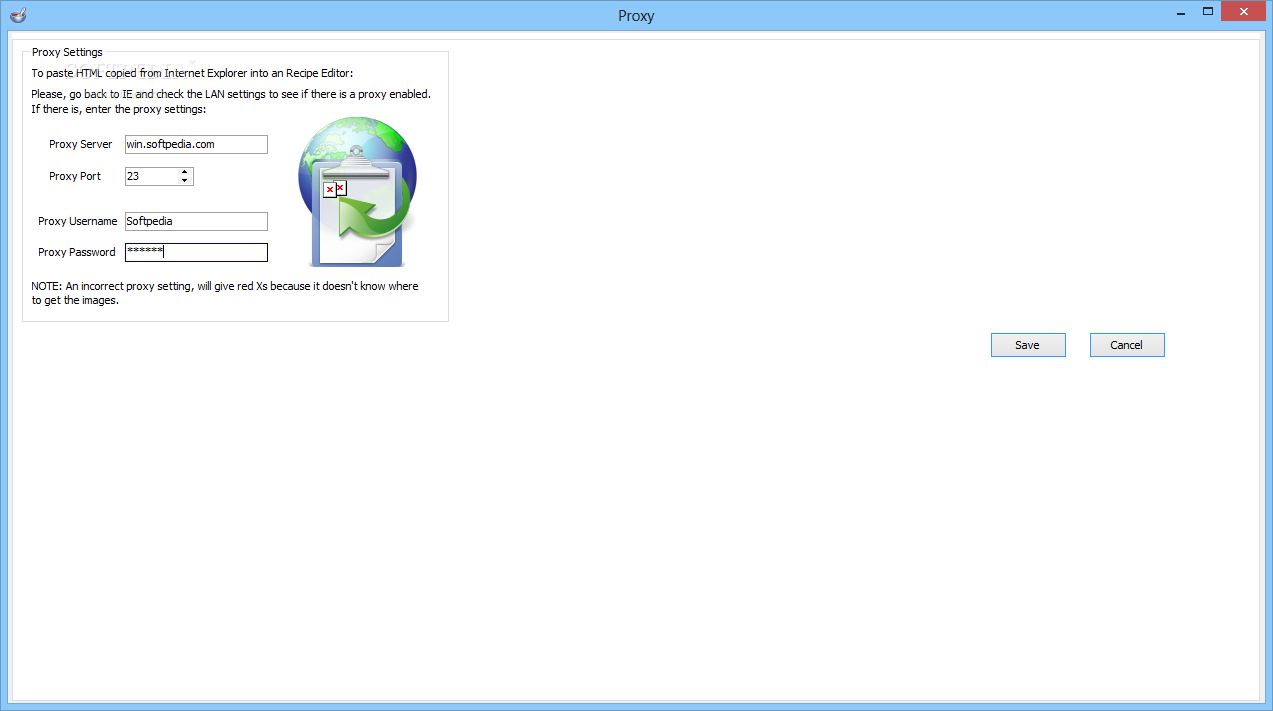Click the 'Proxy Password' label
This screenshot has width=1273, height=711.
(x=77, y=252)
